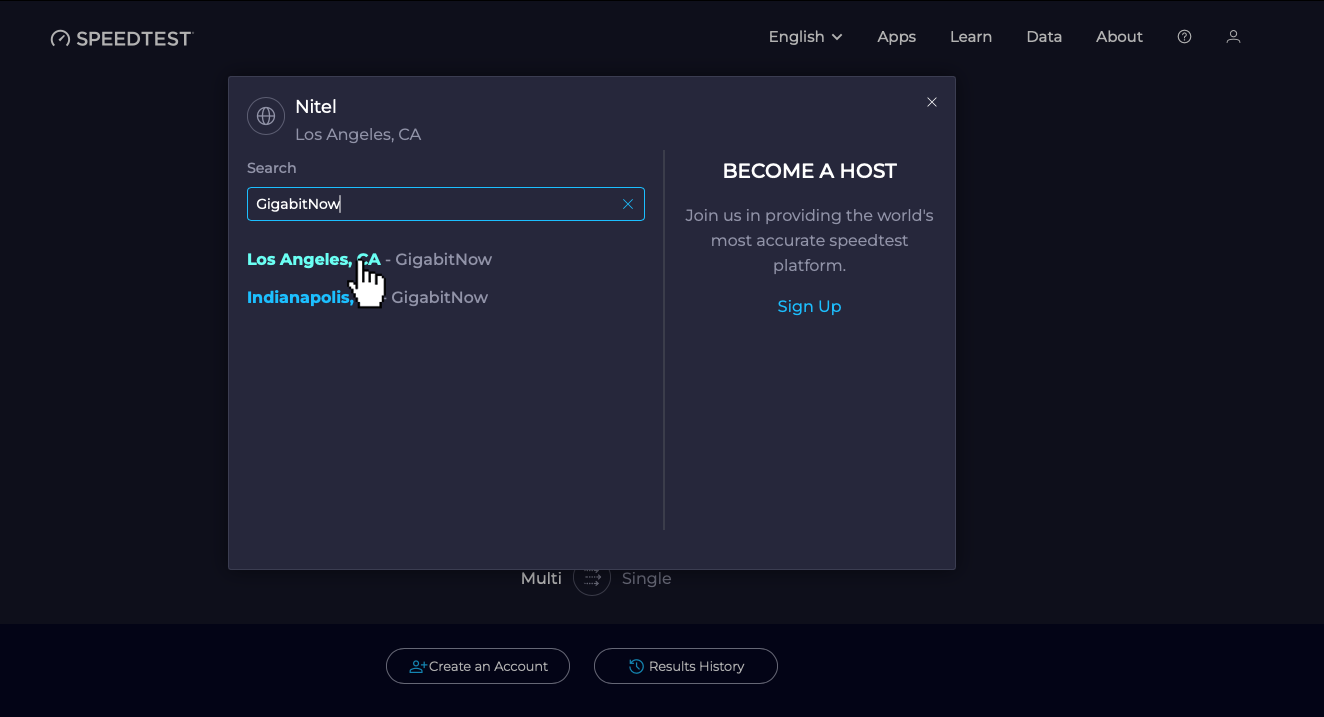This screenshot has height=717, width=1324.
Task: Click the Nitel server name
Action: point(316,107)
